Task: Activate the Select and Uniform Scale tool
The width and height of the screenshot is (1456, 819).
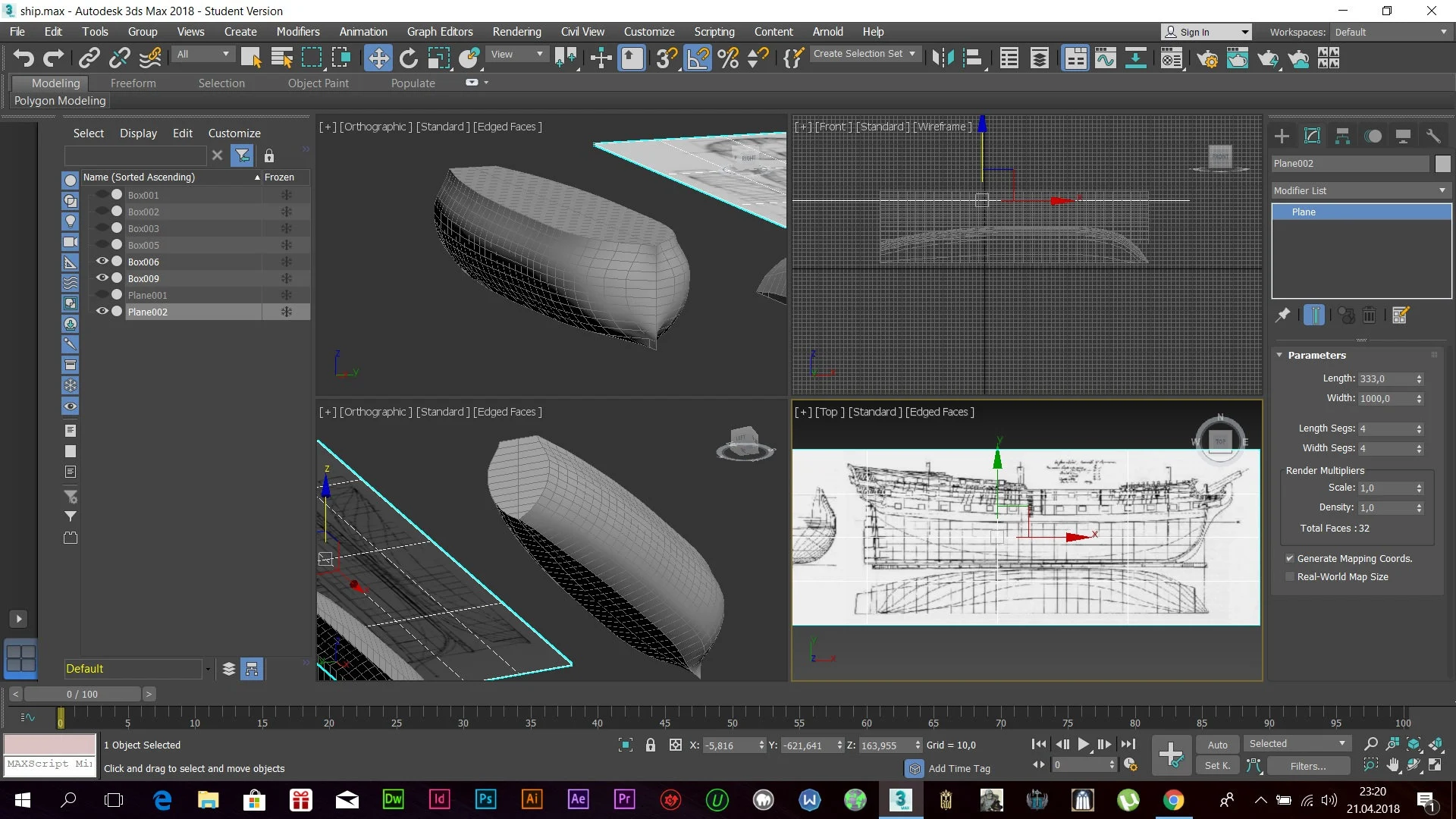Action: coord(439,58)
